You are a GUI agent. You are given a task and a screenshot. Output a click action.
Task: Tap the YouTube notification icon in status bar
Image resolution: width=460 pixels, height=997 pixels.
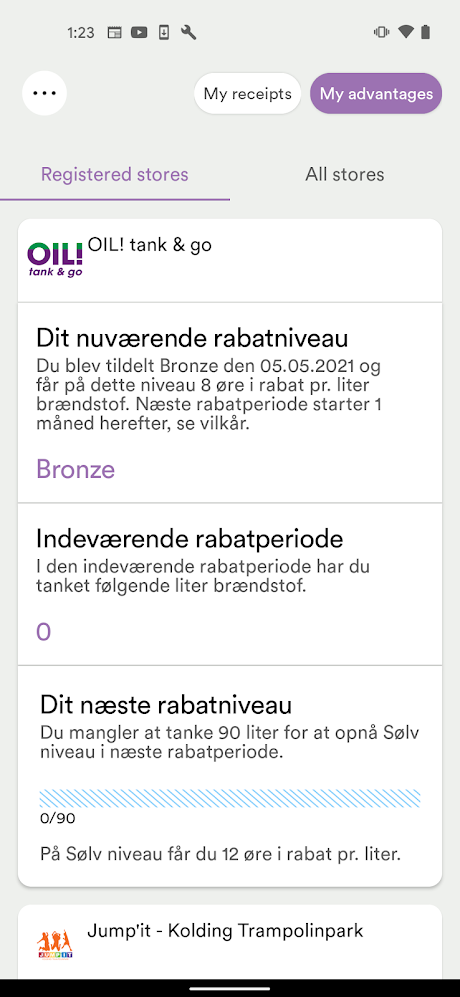click(139, 32)
